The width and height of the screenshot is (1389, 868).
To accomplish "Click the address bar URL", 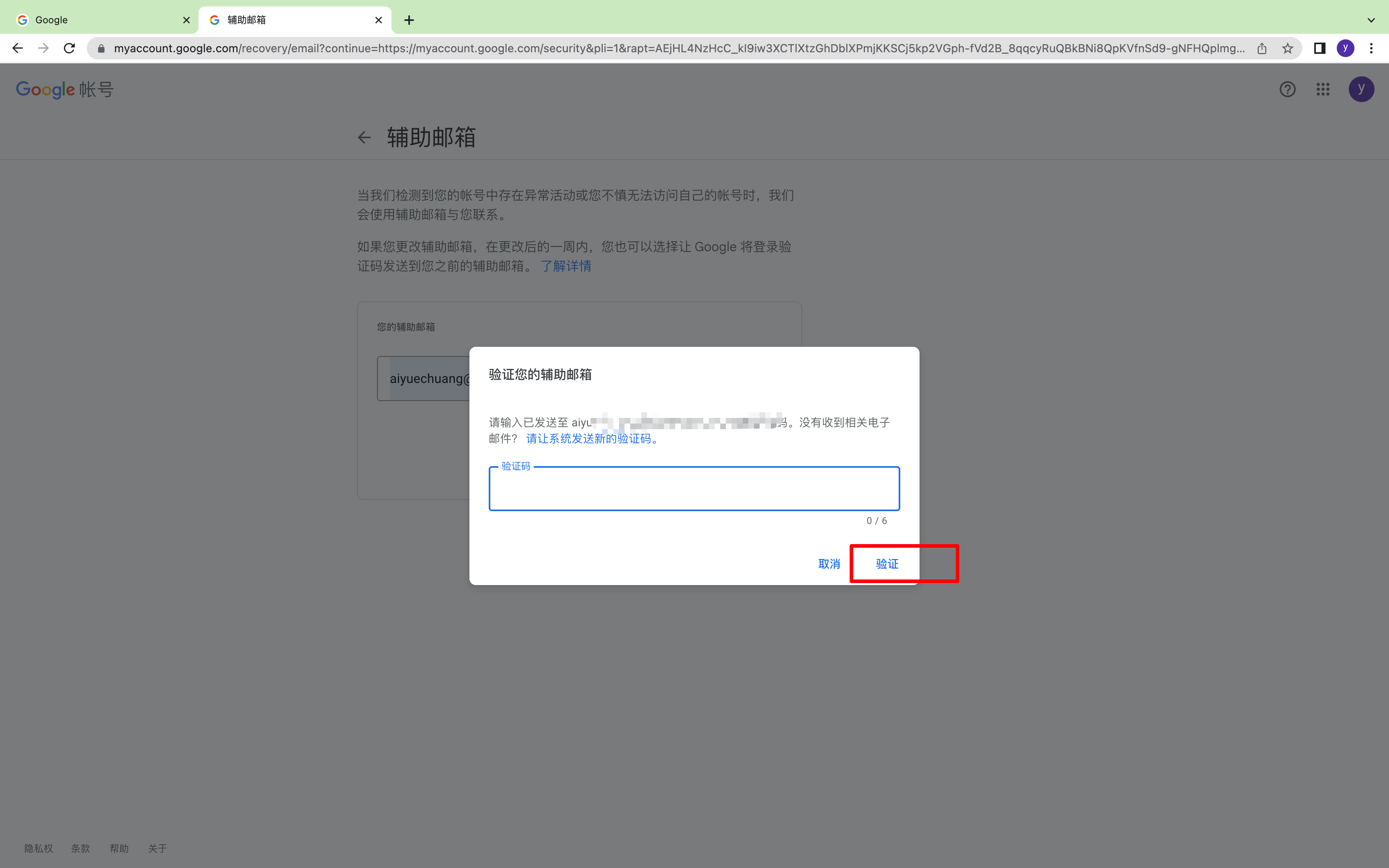I will point(679,49).
